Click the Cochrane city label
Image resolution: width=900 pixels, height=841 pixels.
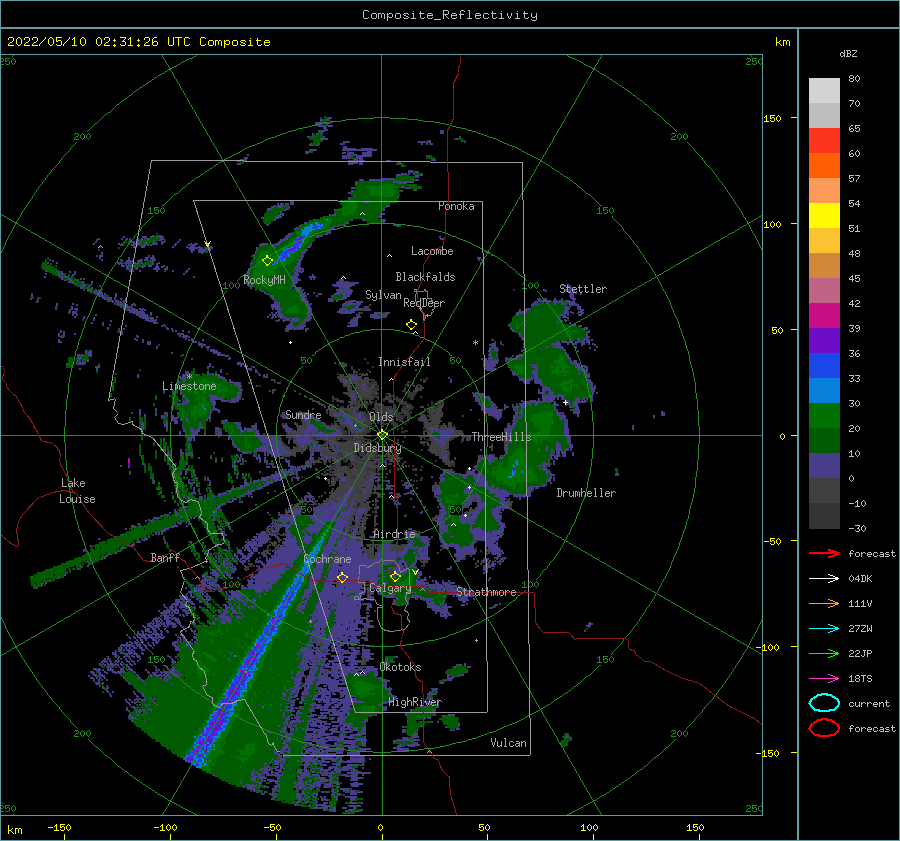point(327,559)
